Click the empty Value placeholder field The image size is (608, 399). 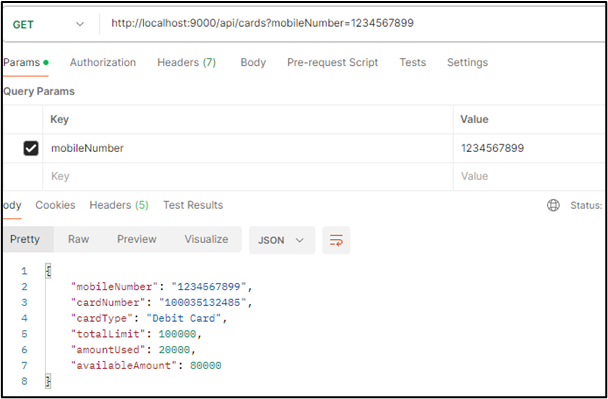pyautogui.click(x=529, y=176)
